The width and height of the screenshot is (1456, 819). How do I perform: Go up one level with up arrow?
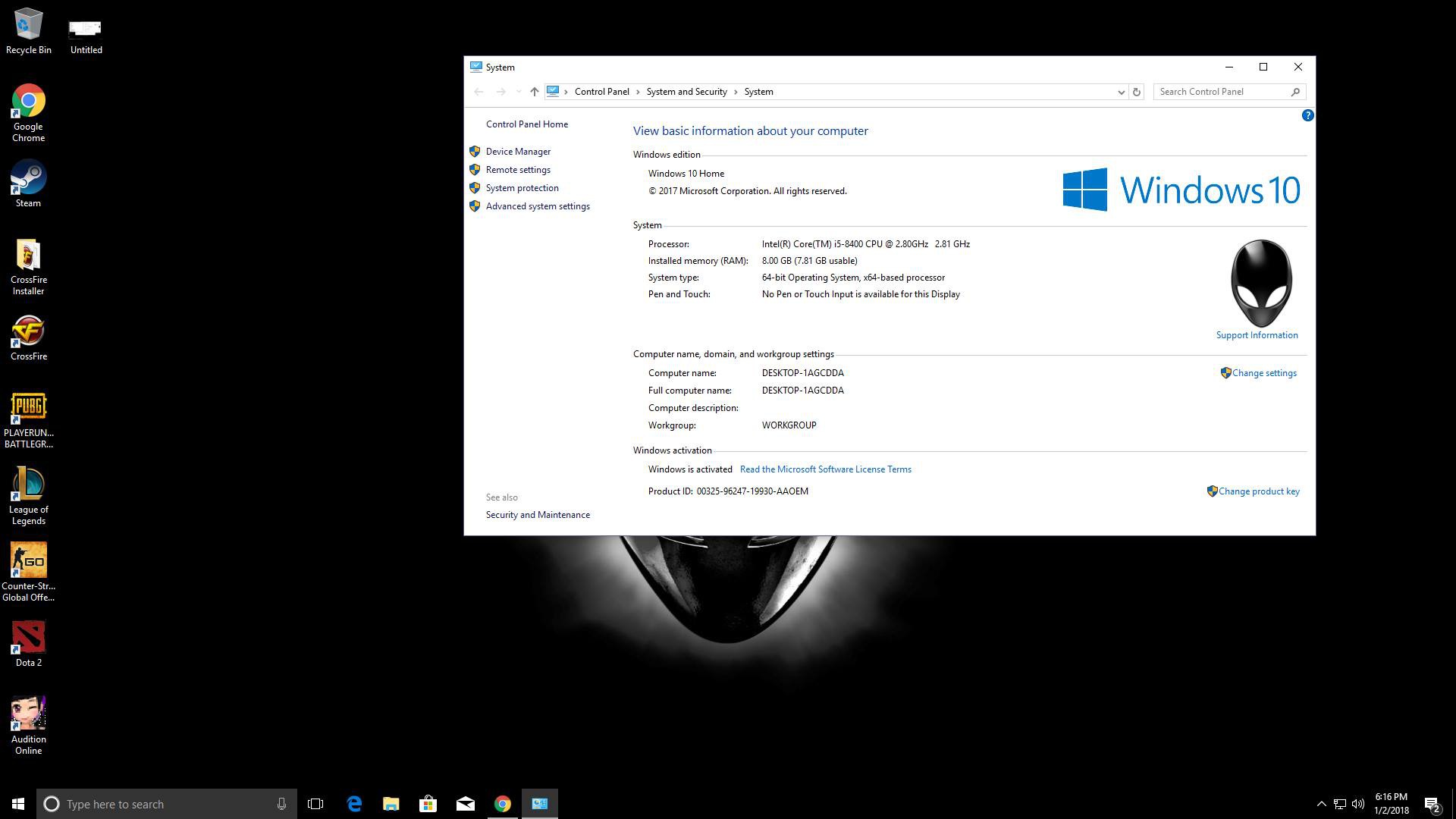click(534, 92)
